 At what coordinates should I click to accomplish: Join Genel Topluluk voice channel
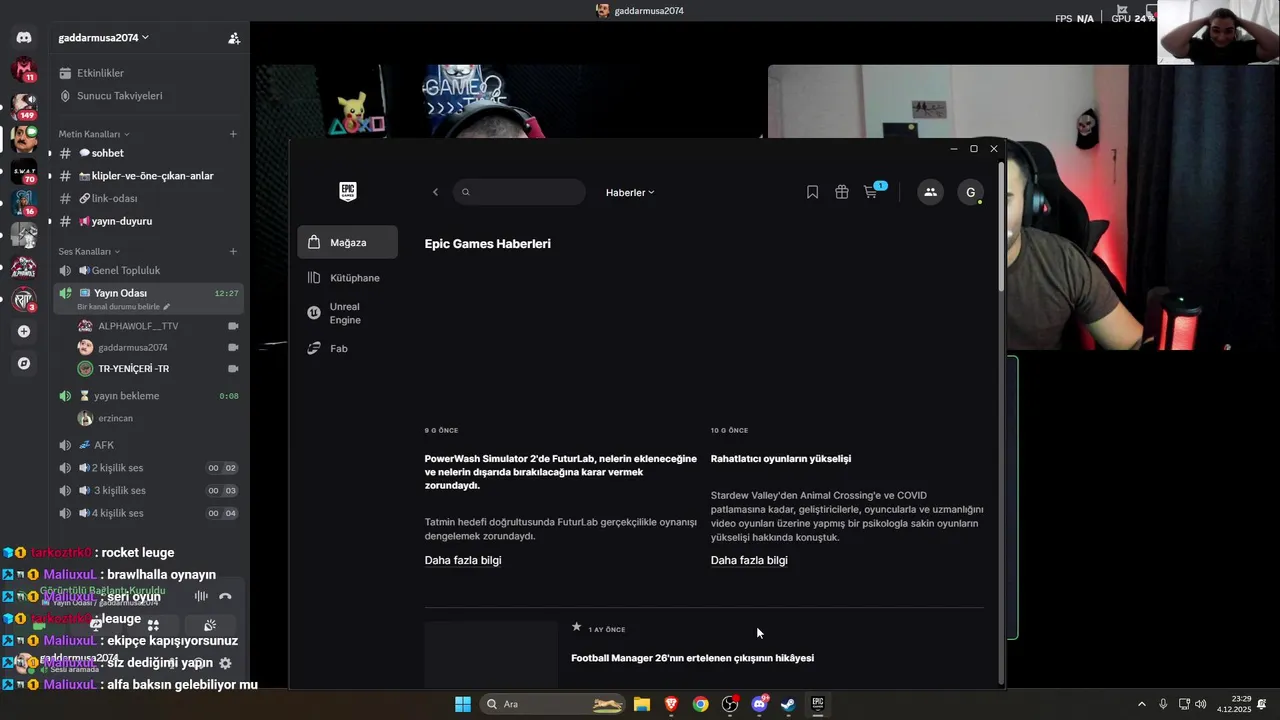click(150, 270)
